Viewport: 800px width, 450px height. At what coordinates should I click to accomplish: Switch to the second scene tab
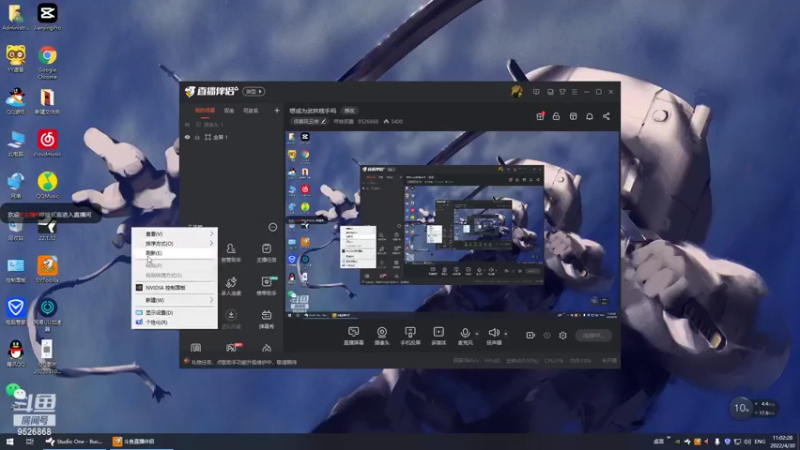pos(229,110)
